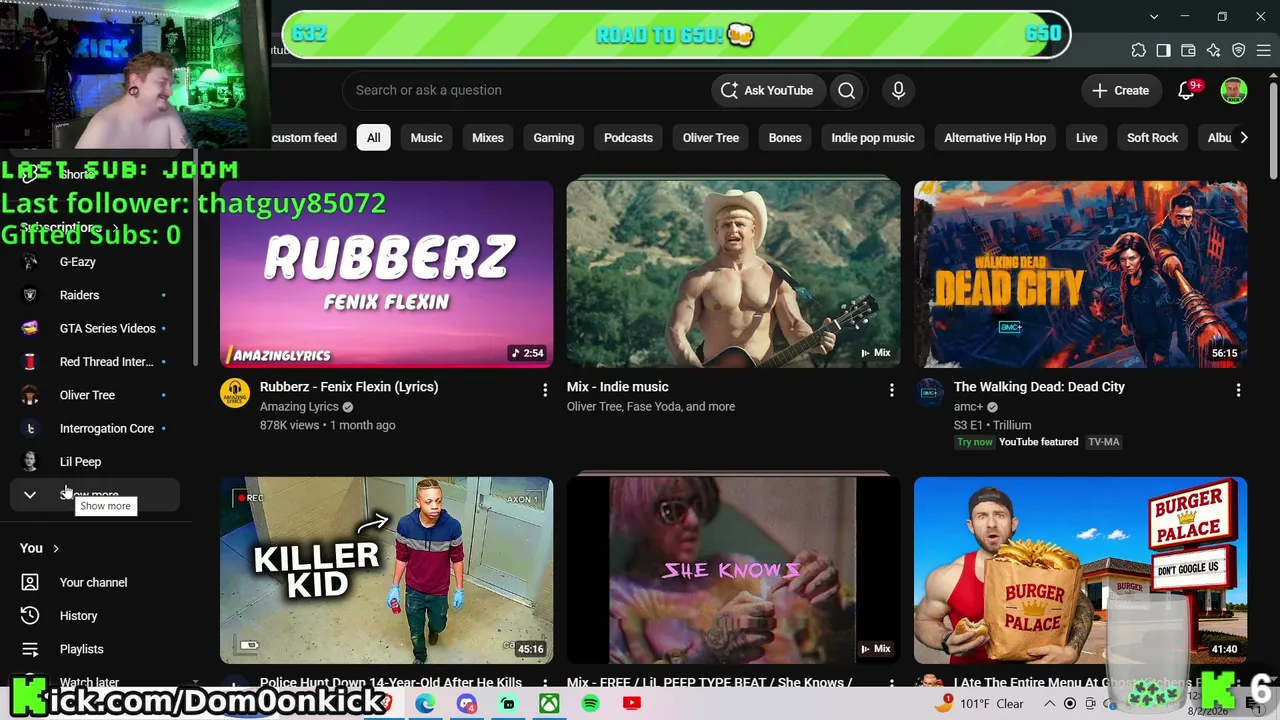Screen dimensions: 1280x720
Task: Click the amc+ channel avatar
Action: click(x=929, y=394)
